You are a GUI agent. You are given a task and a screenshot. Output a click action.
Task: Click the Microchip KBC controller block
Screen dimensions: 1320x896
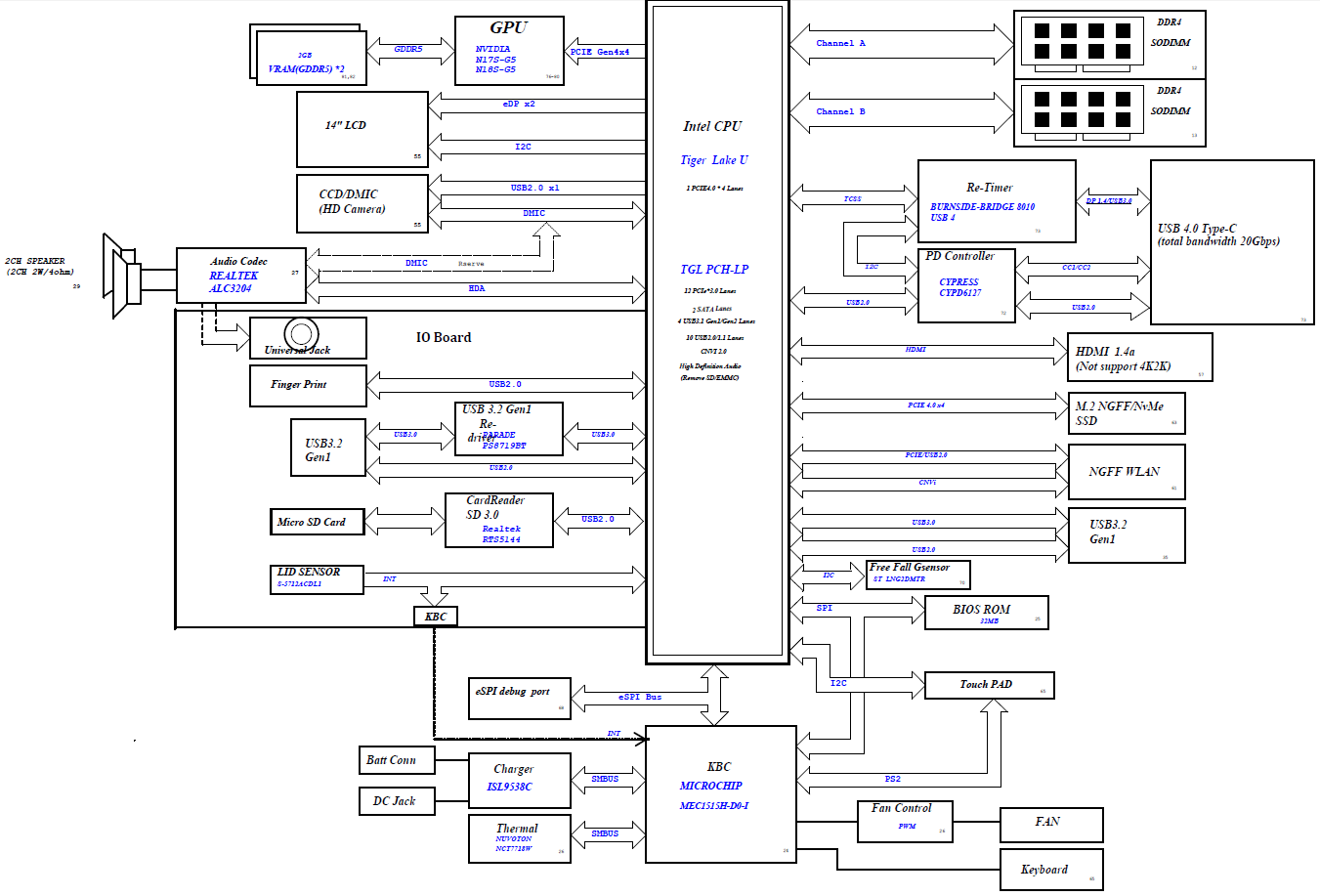720,793
